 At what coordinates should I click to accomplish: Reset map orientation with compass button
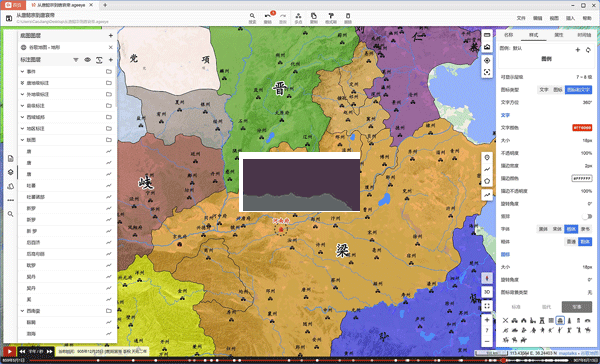coord(487,278)
